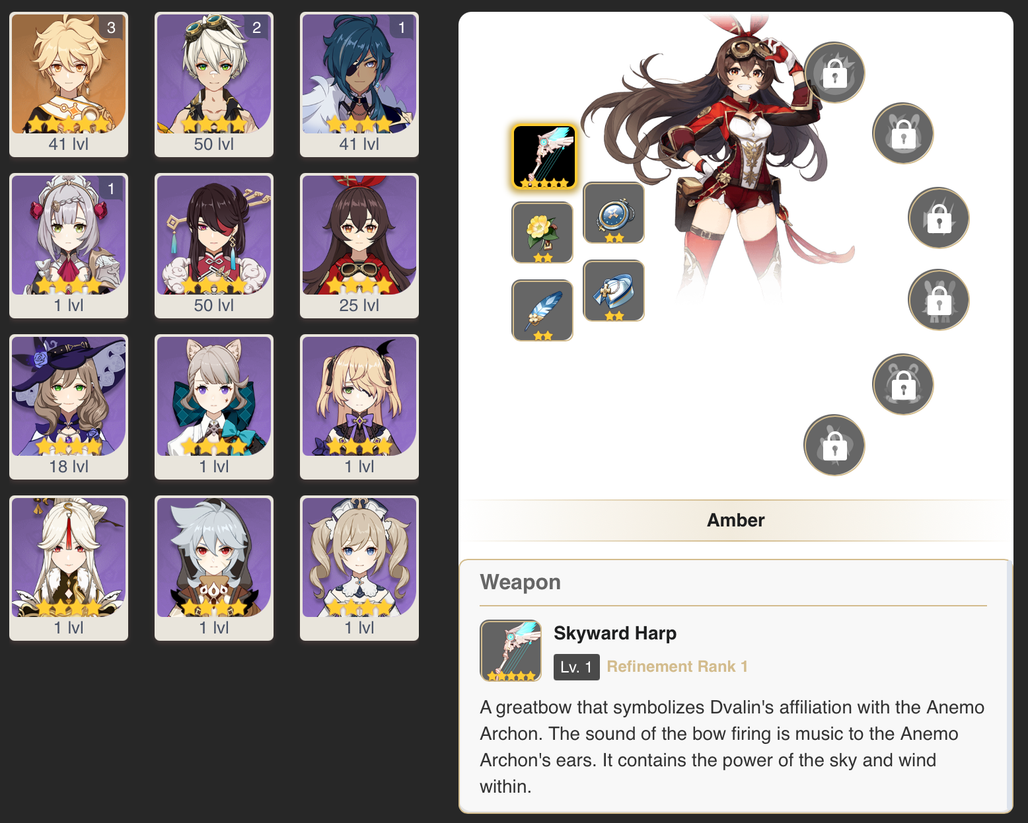Select the Skyward Harp weapon slot icon
The height and width of the screenshot is (823, 1028).
point(544,157)
